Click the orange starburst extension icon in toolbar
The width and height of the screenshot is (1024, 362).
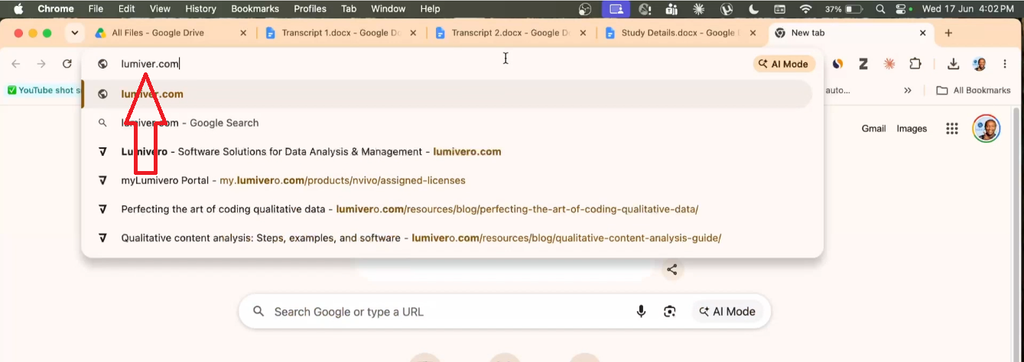(x=889, y=63)
